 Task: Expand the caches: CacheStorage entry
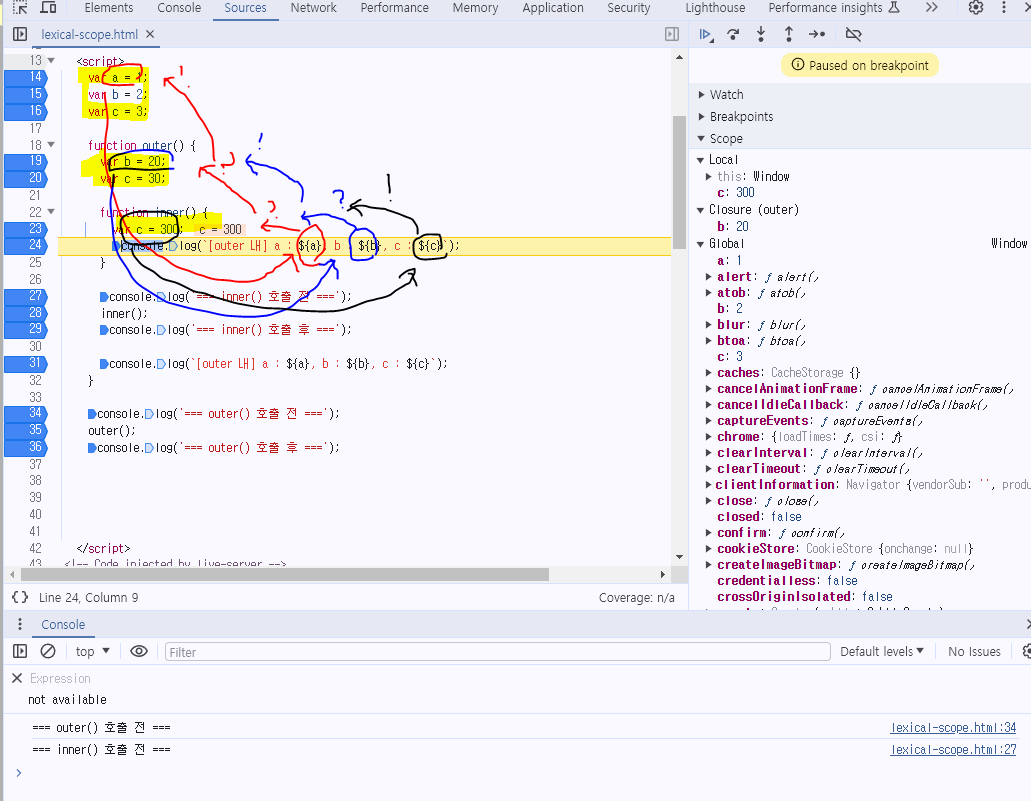708,372
